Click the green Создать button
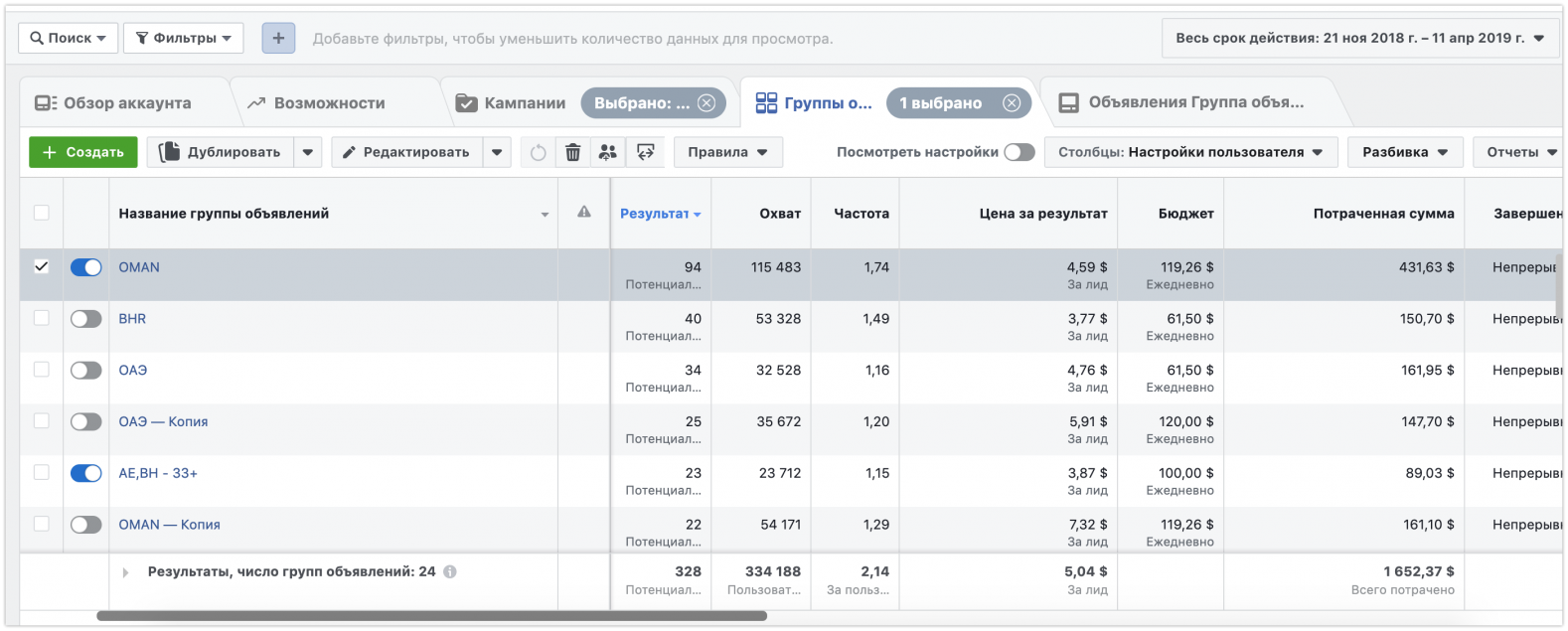 click(x=83, y=152)
